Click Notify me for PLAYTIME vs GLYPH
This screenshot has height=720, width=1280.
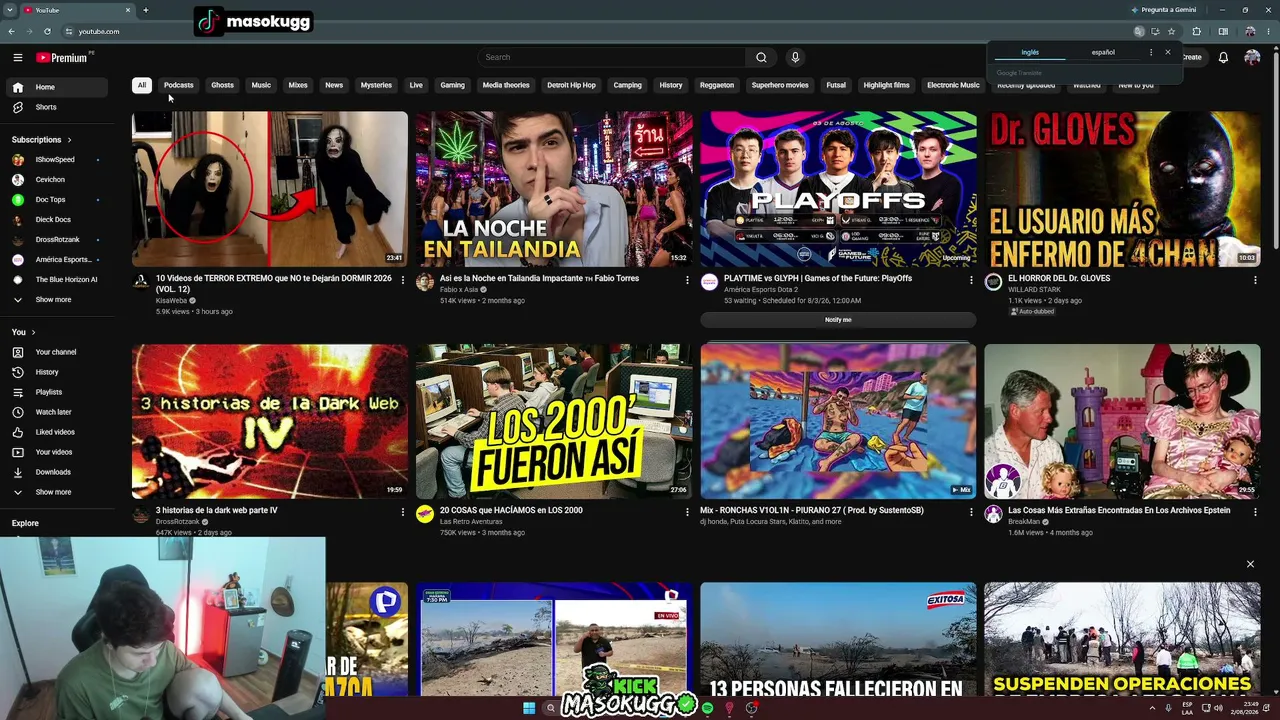click(x=838, y=320)
